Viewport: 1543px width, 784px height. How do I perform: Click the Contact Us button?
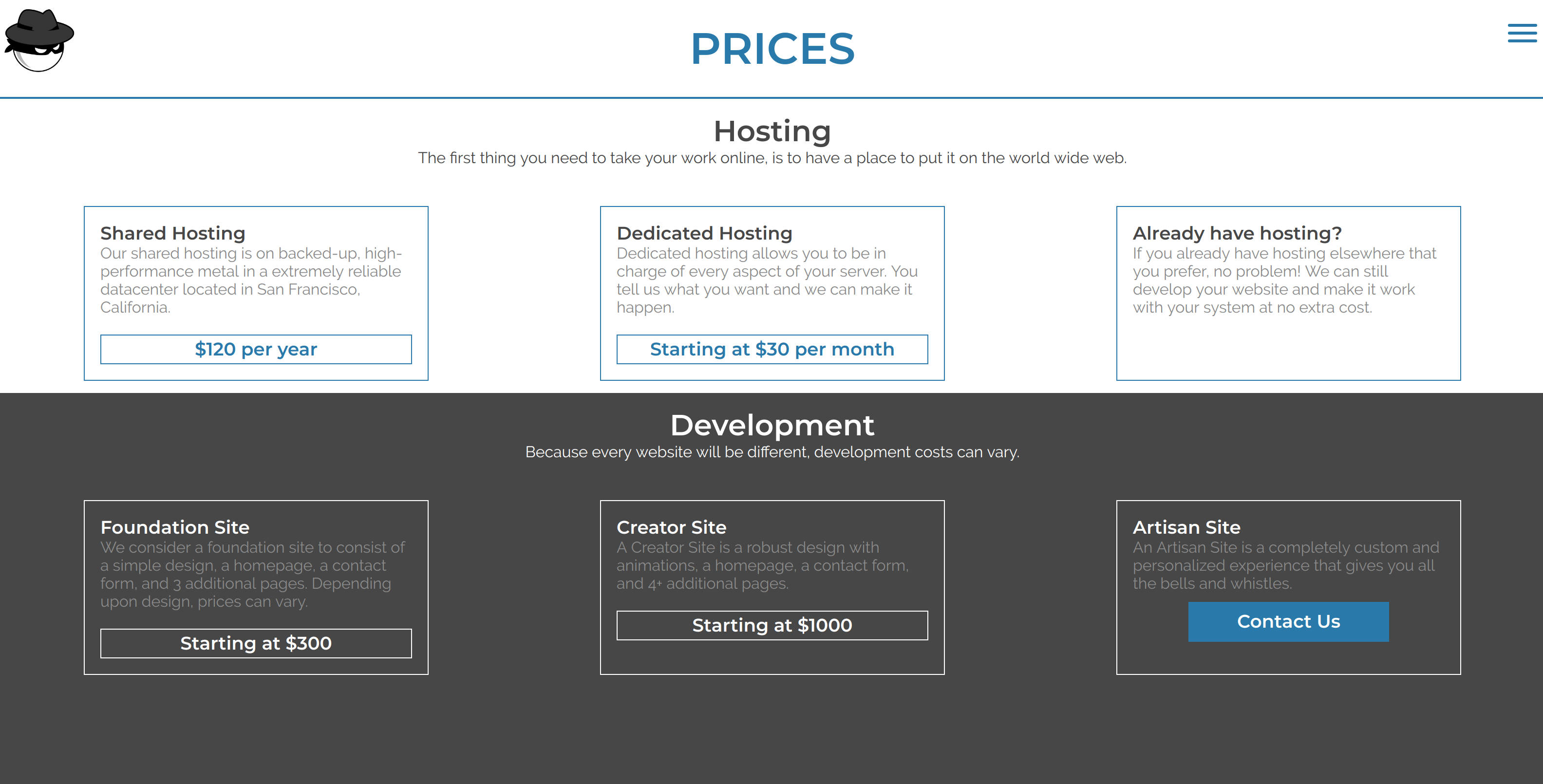[1288, 622]
